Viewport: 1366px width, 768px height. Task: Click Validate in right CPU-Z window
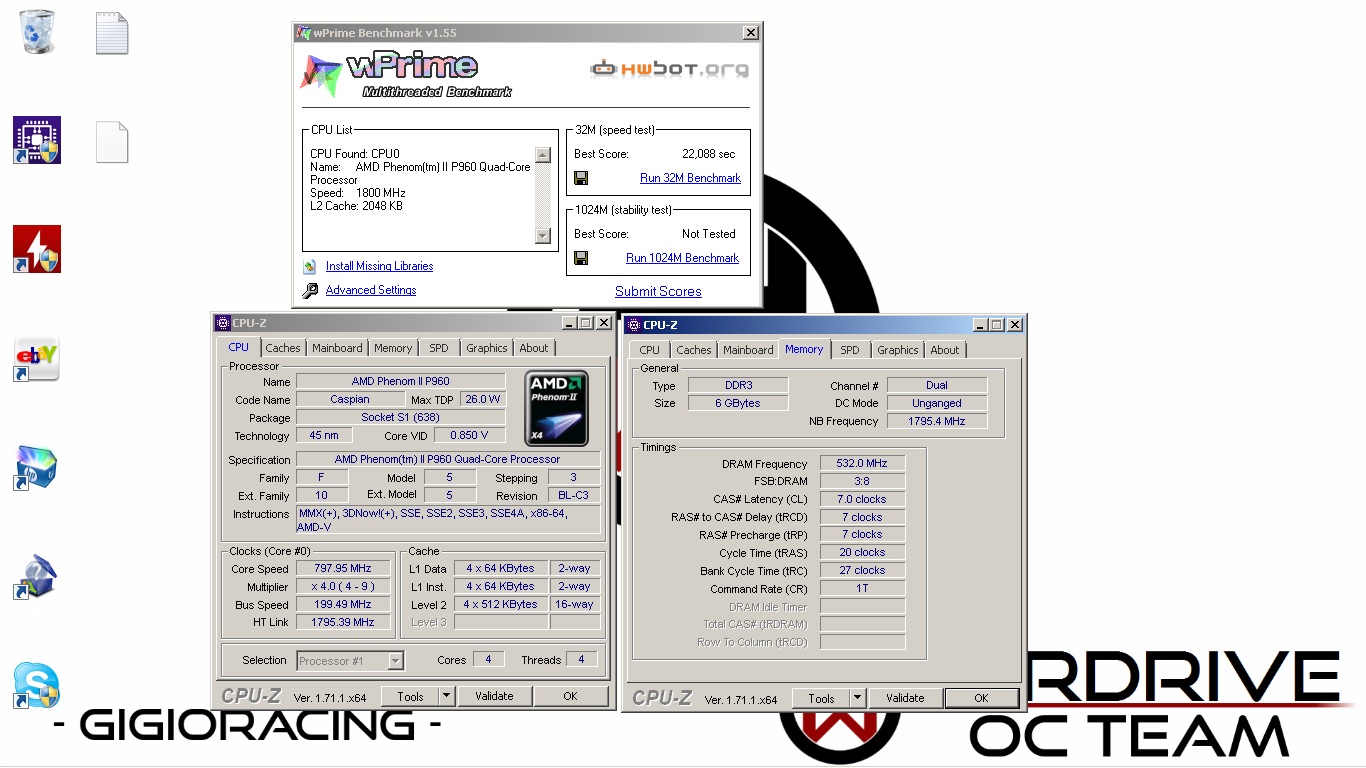point(905,698)
